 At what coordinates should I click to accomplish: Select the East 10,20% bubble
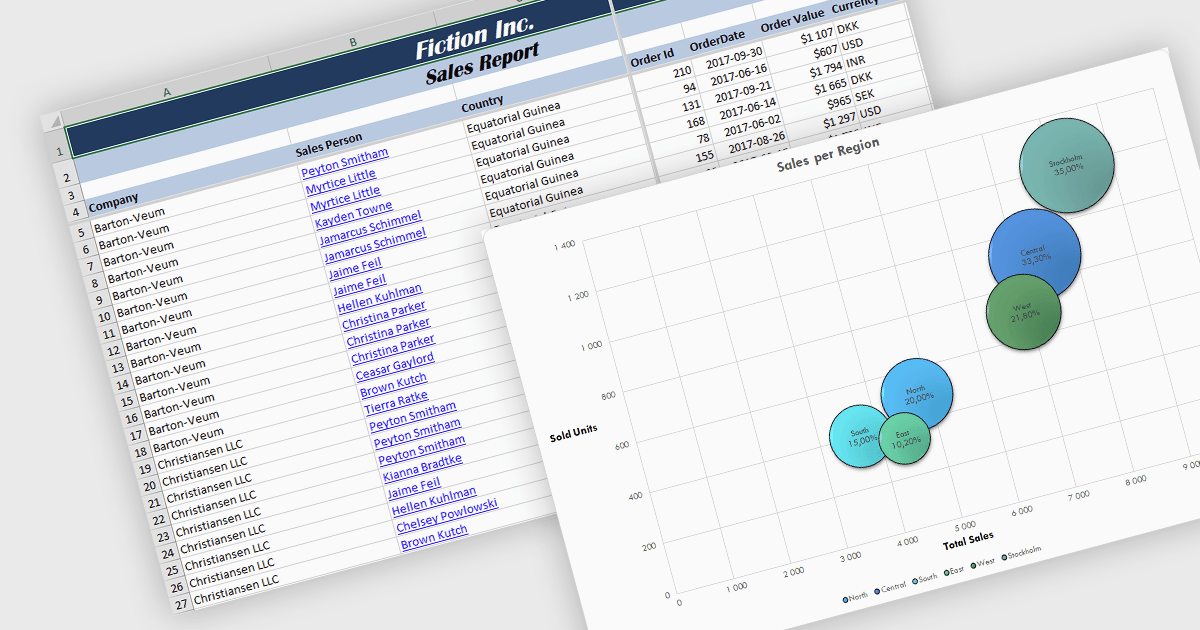[904, 438]
